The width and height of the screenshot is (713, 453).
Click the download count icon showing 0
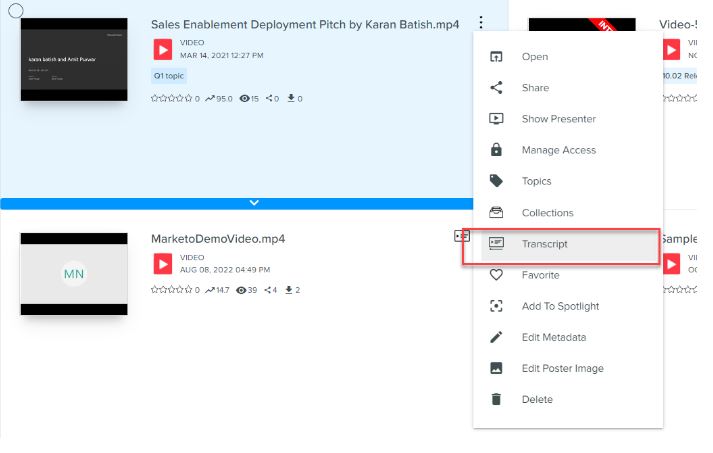point(291,98)
